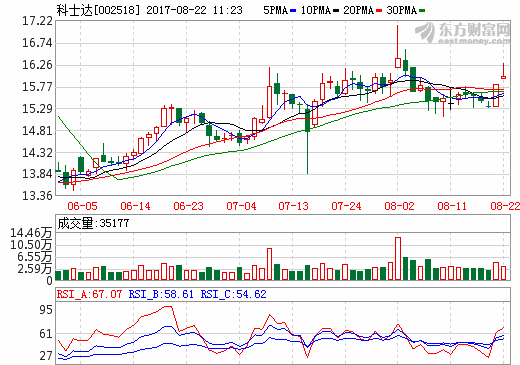Click price axis value 17.22
This screenshot has width=520, height=365.
click(37, 21)
